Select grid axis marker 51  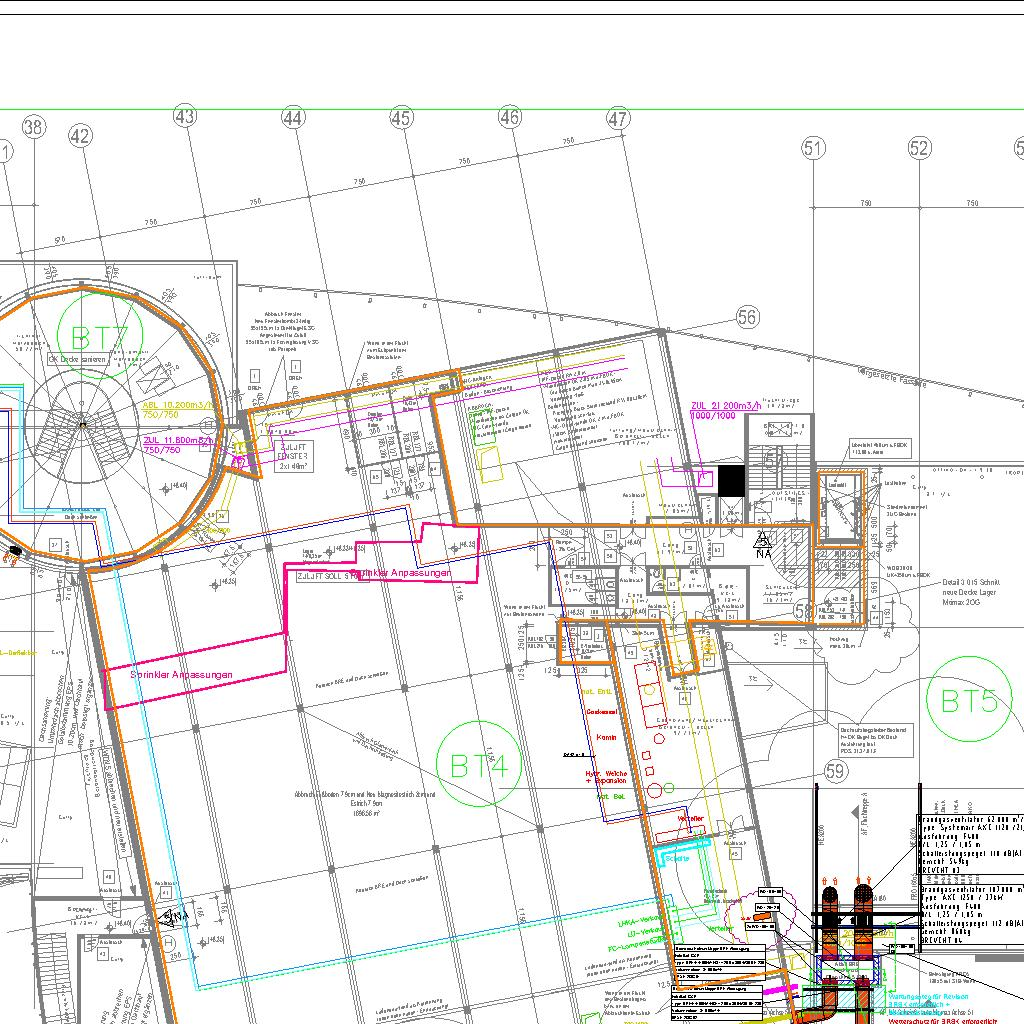click(x=814, y=149)
